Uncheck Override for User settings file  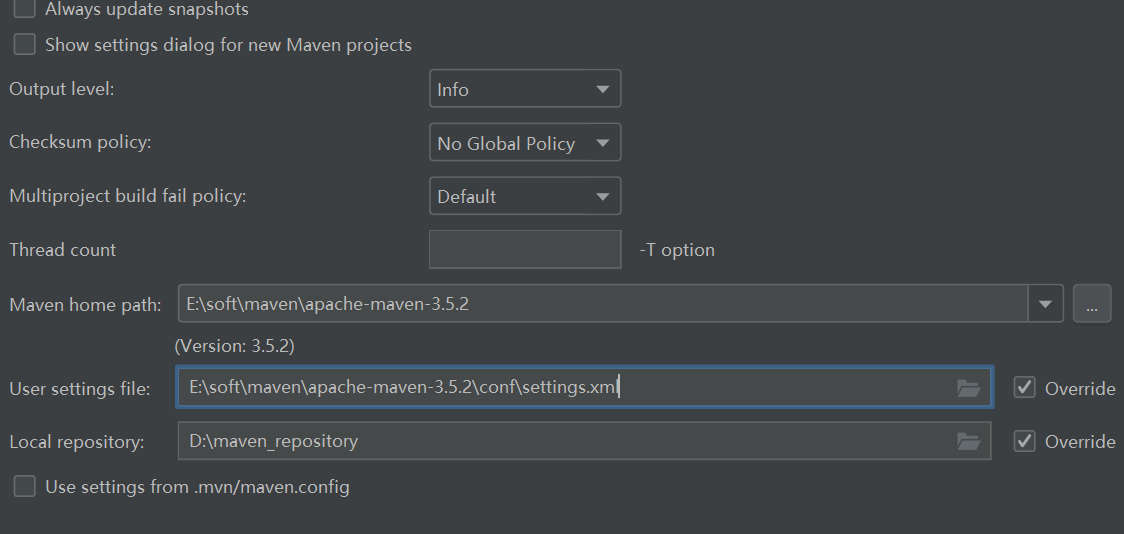click(1024, 388)
